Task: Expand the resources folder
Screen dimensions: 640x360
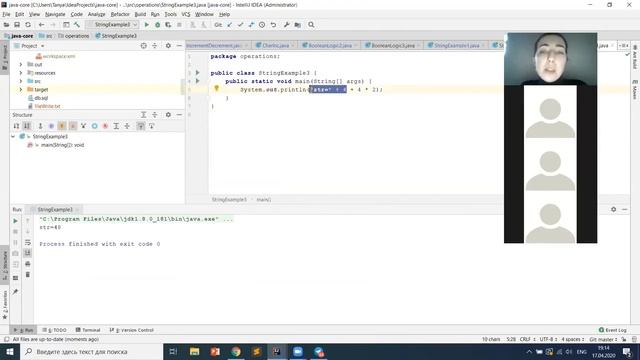Action: click(21, 73)
